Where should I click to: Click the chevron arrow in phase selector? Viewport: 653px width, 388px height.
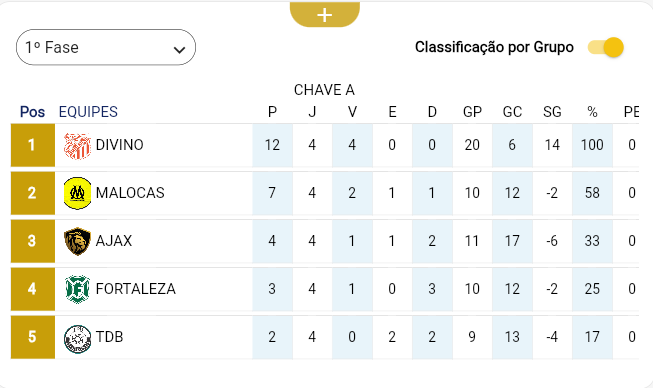(x=179, y=50)
